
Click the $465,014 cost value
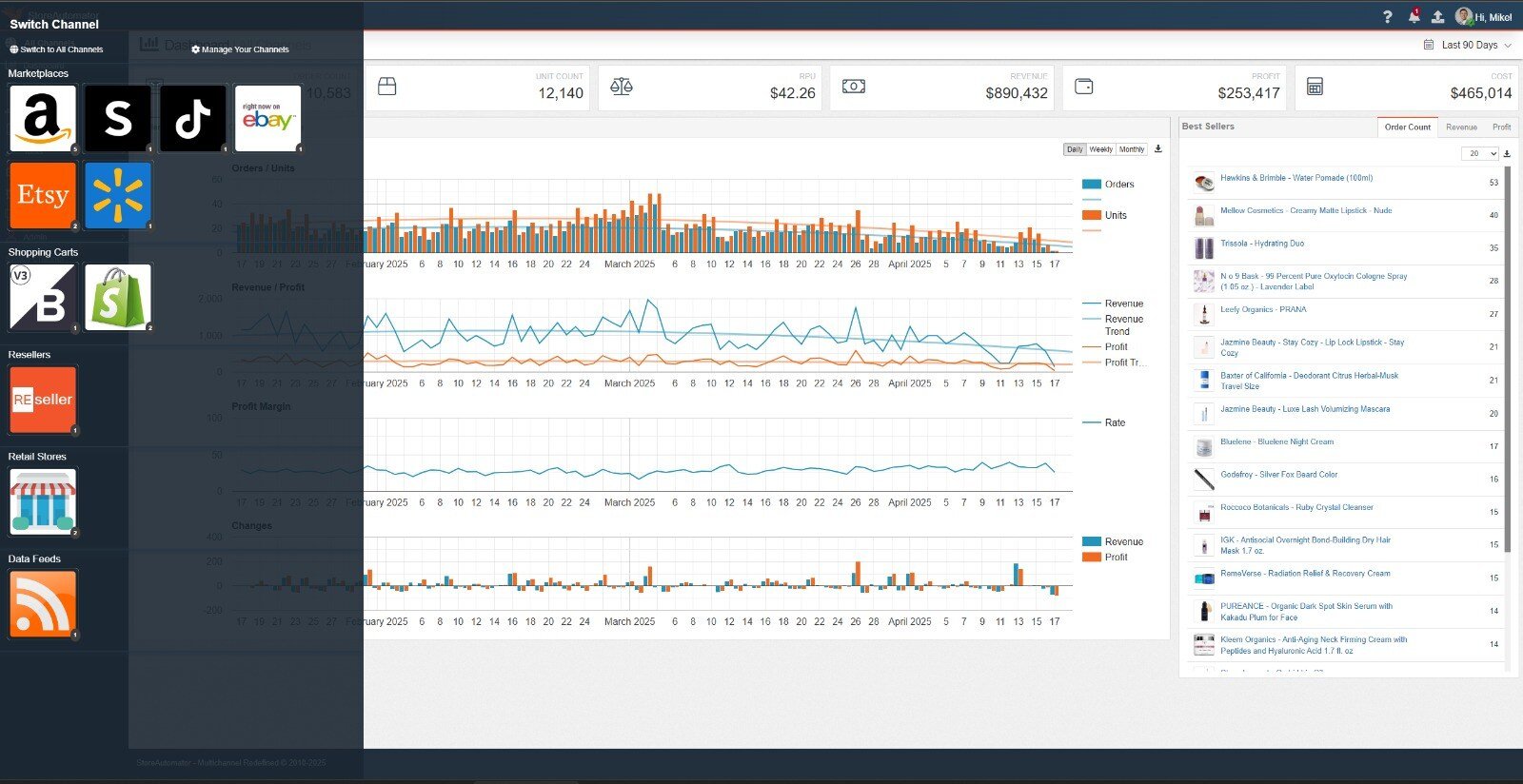point(1481,93)
